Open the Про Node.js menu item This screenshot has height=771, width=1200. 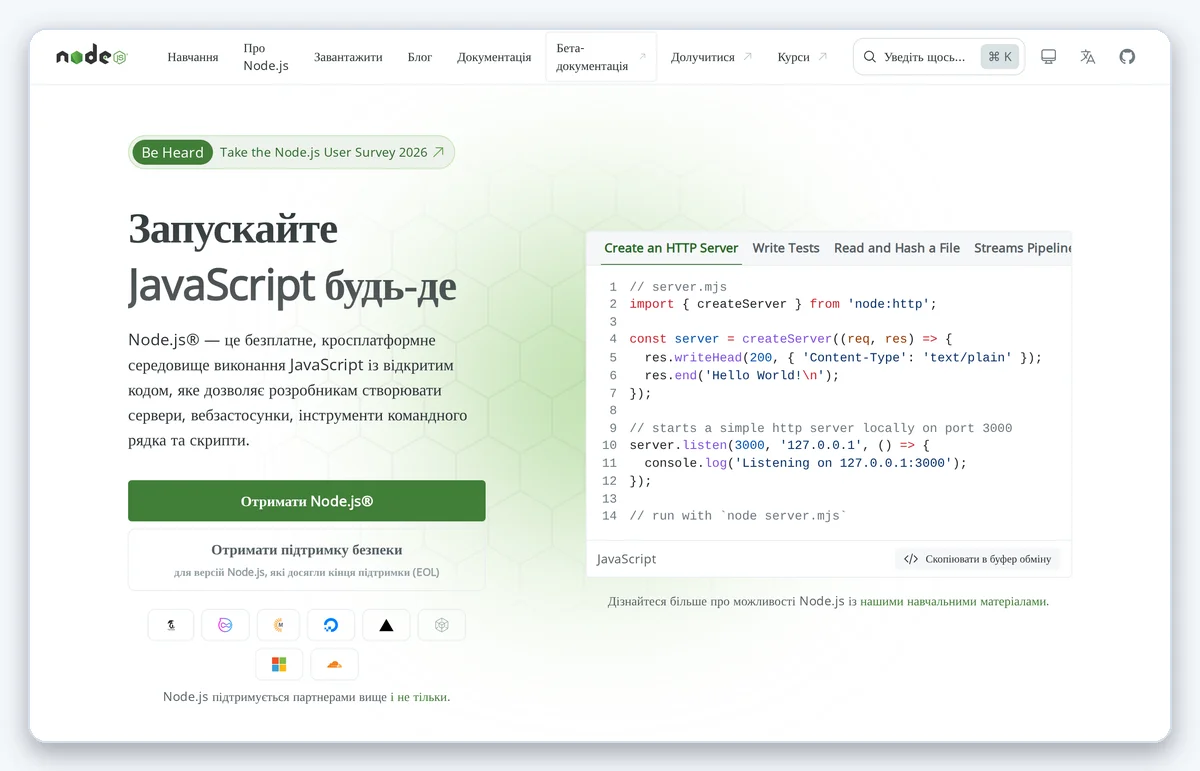[x=266, y=57]
